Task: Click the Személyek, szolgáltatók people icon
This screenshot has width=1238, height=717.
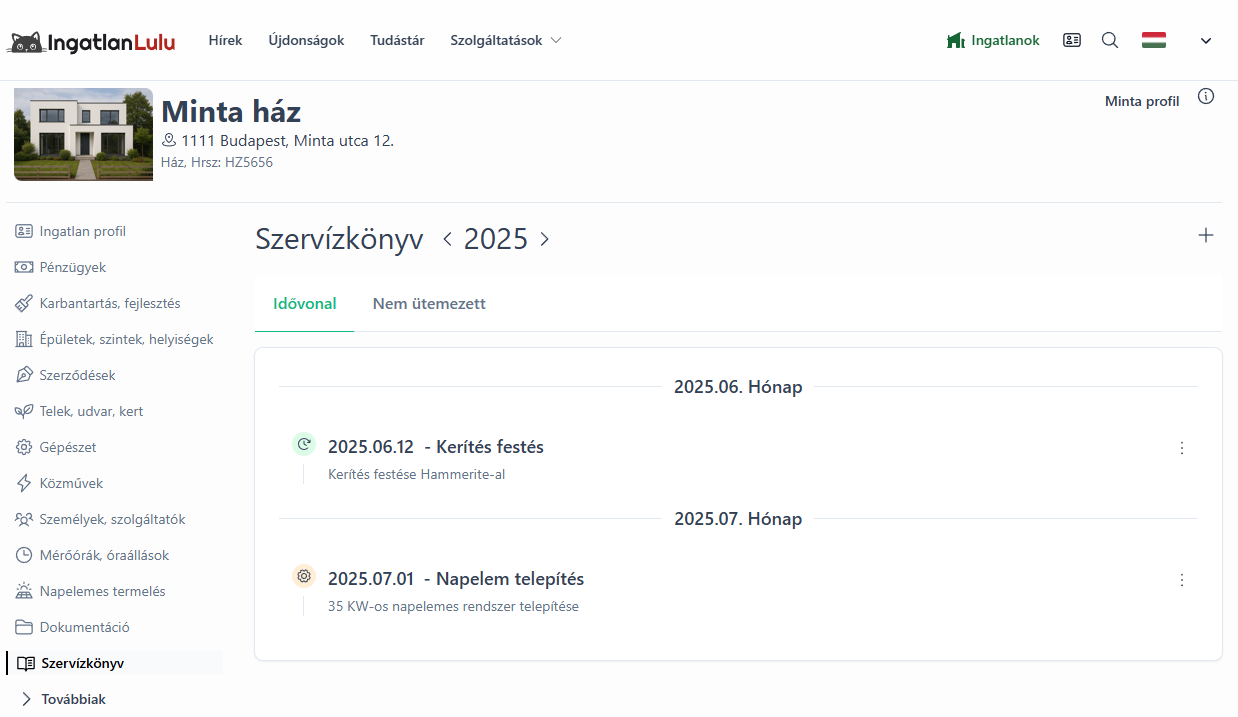Action: click(x=24, y=519)
